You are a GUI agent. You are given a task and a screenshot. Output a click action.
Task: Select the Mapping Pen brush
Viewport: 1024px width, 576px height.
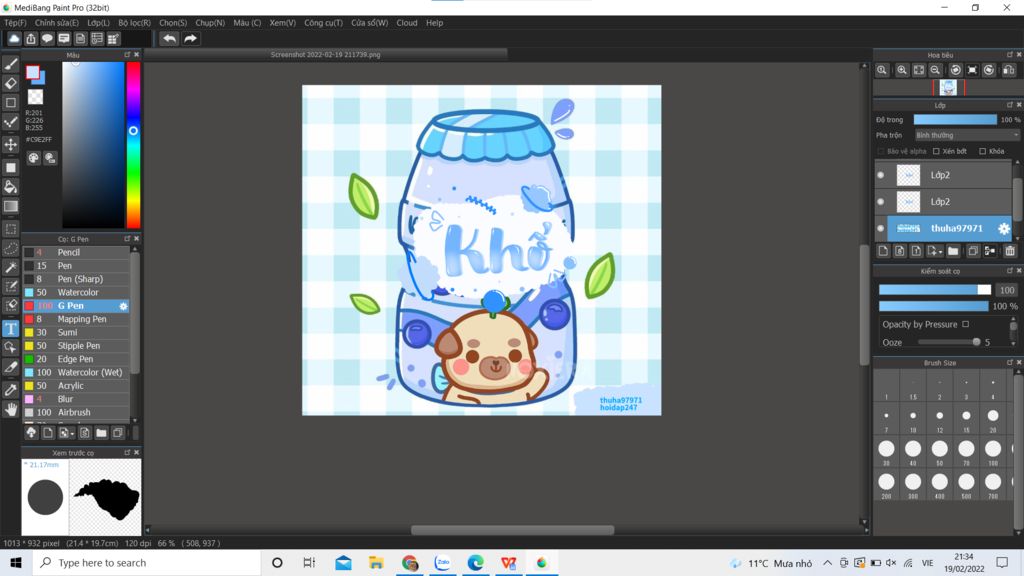[76, 319]
